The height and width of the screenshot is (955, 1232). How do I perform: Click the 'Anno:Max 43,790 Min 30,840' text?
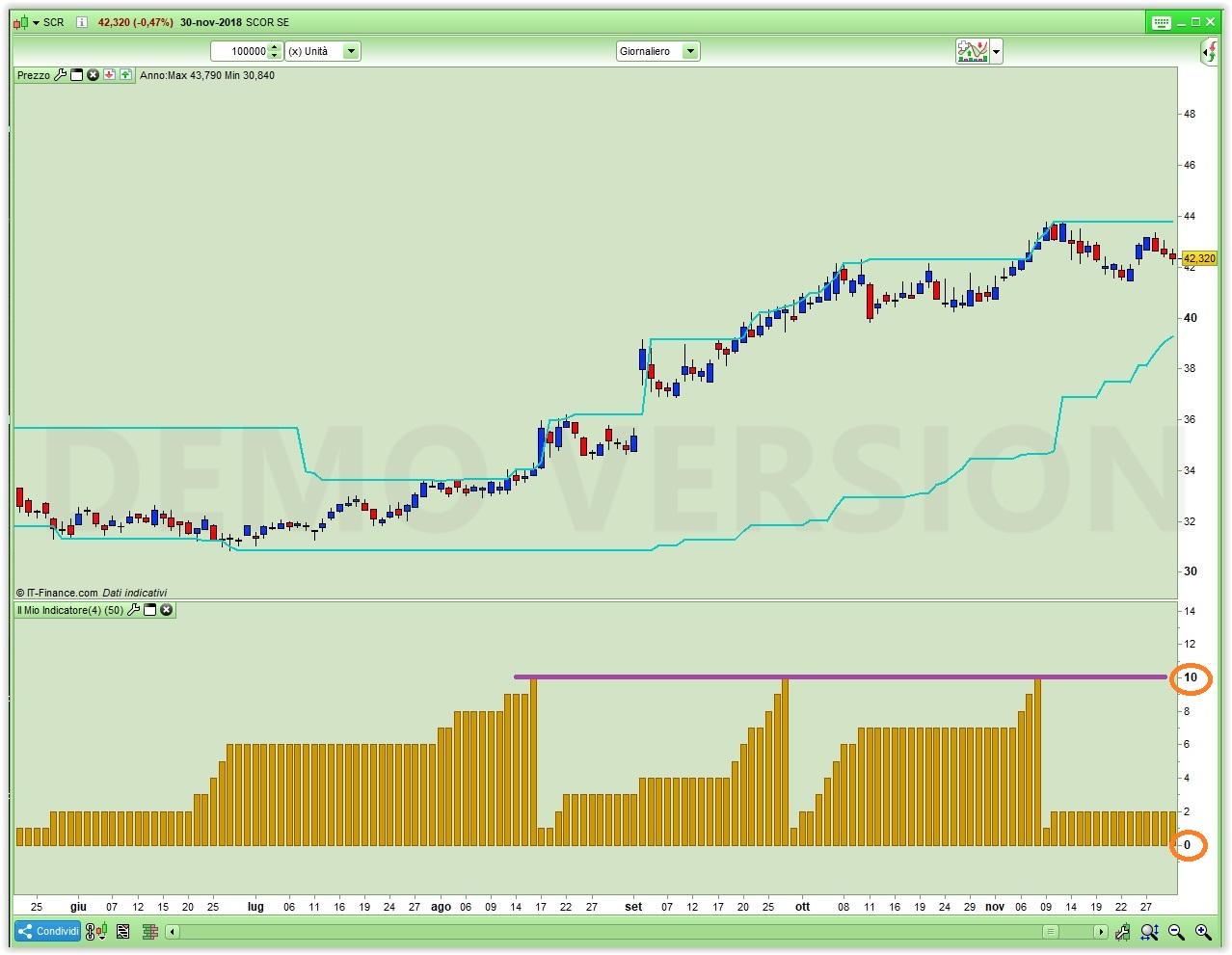tap(207, 75)
